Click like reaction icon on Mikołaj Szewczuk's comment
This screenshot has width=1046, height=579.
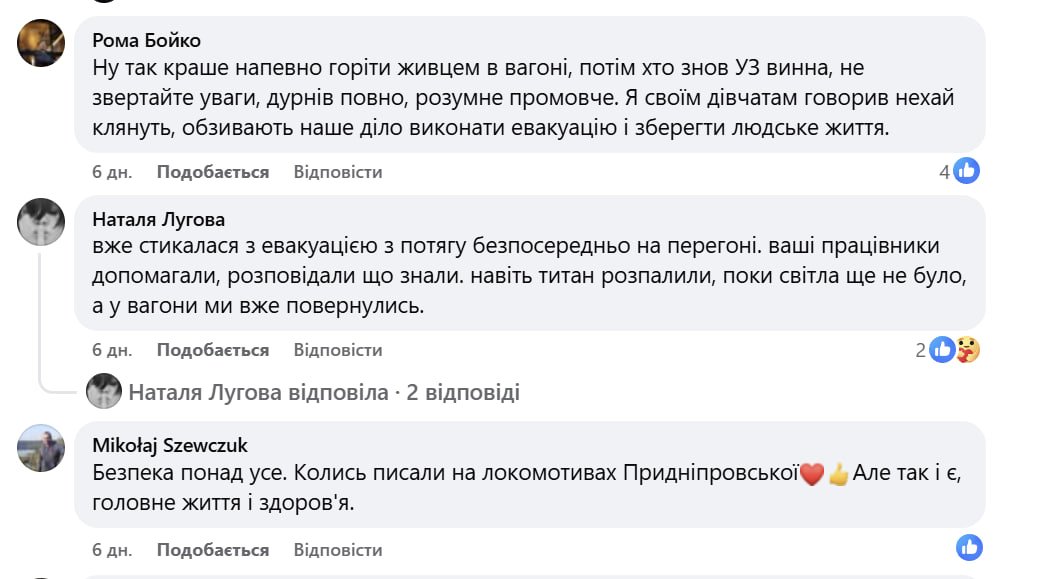(x=969, y=547)
